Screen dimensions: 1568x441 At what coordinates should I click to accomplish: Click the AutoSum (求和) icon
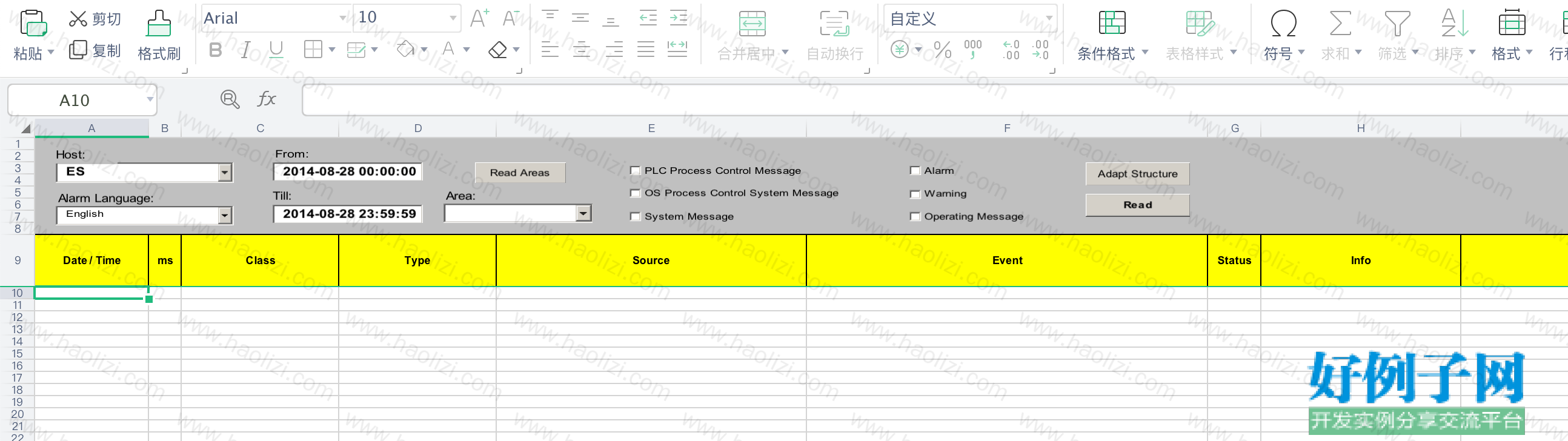click(1340, 23)
